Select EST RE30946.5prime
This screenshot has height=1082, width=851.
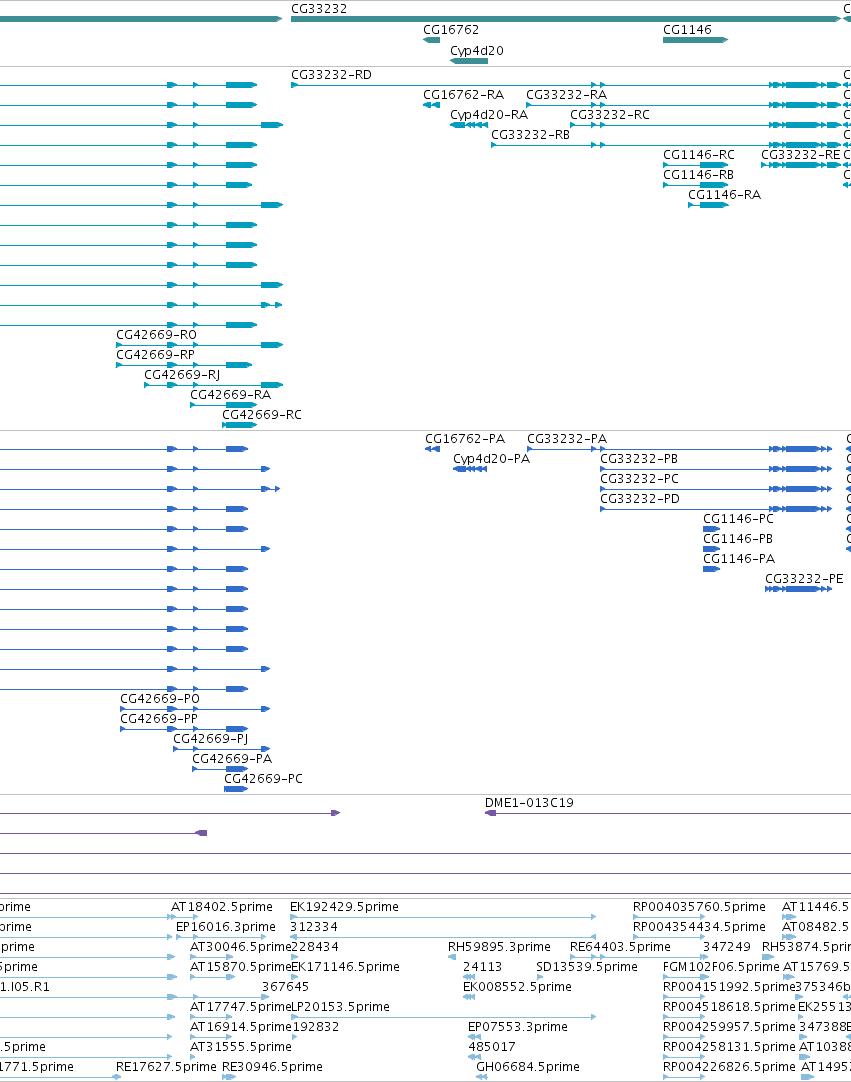pos(272,1068)
